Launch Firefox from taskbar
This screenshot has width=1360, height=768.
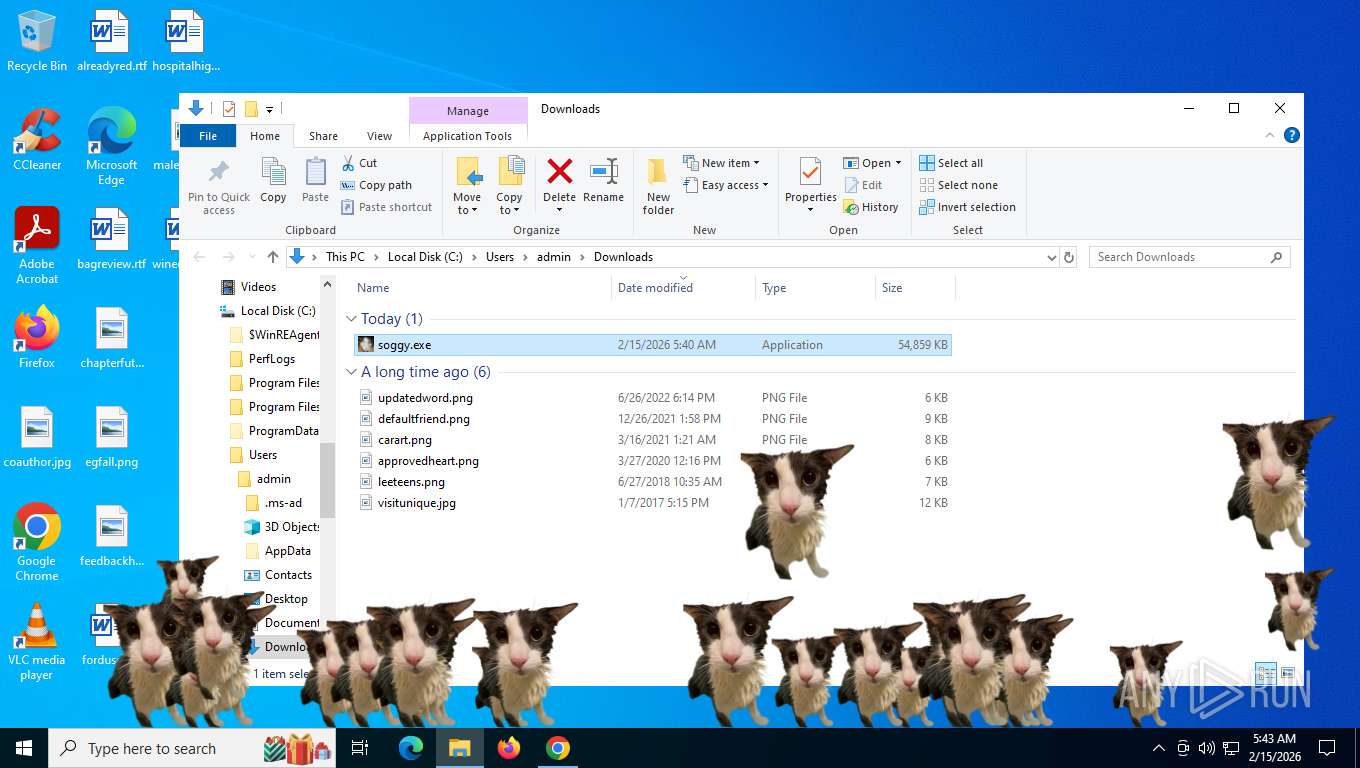[x=509, y=748]
